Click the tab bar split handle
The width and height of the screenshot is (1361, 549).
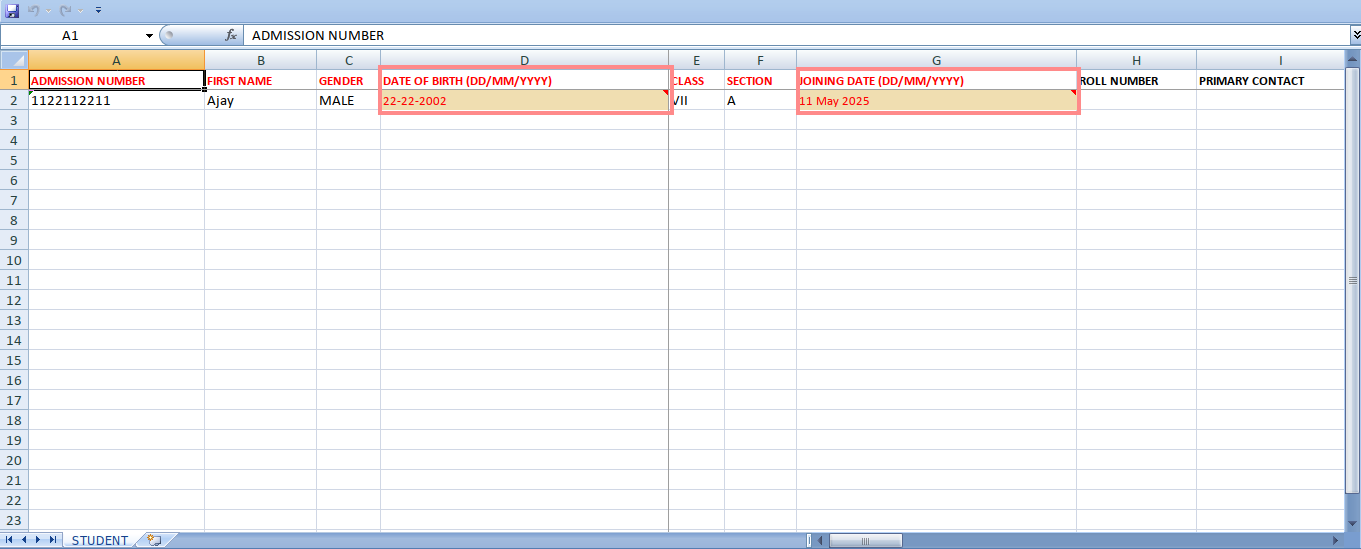coord(809,541)
